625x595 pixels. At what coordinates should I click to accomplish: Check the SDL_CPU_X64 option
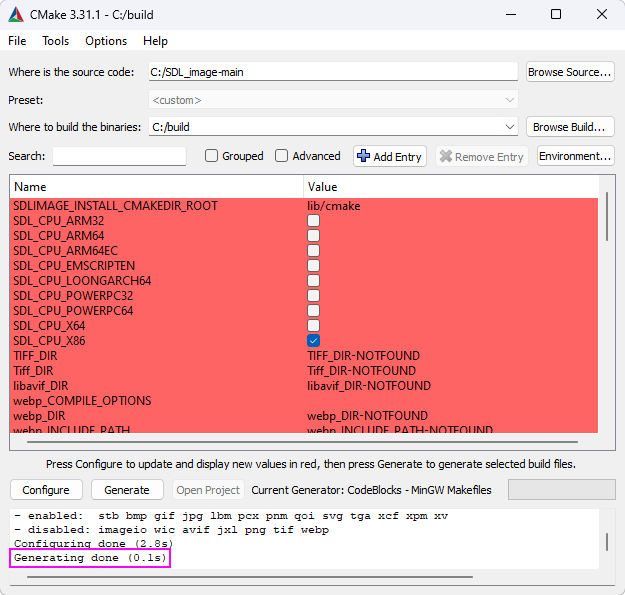pyautogui.click(x=313, y=326)
